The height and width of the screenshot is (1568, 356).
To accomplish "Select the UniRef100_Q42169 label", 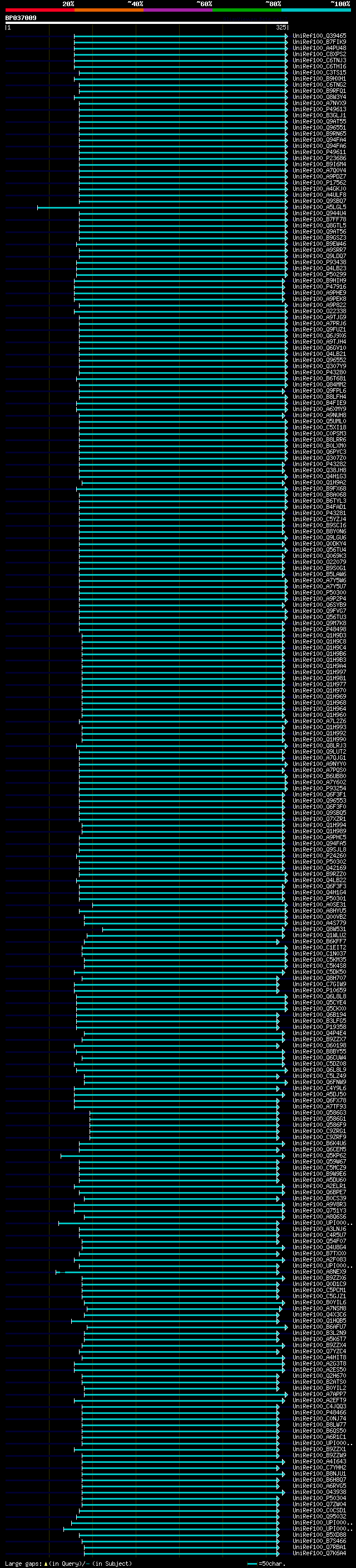I will pos(319,868).
